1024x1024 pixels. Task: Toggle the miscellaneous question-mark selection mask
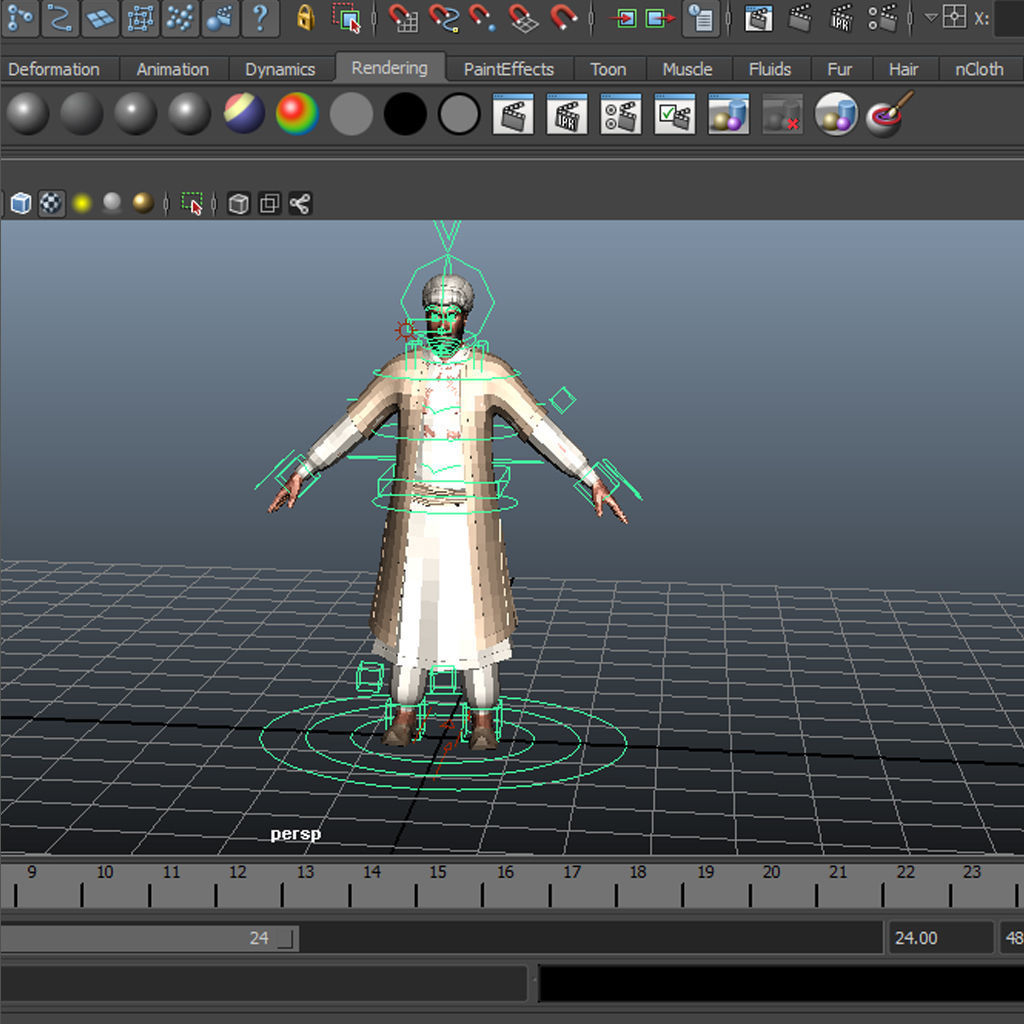260,17
